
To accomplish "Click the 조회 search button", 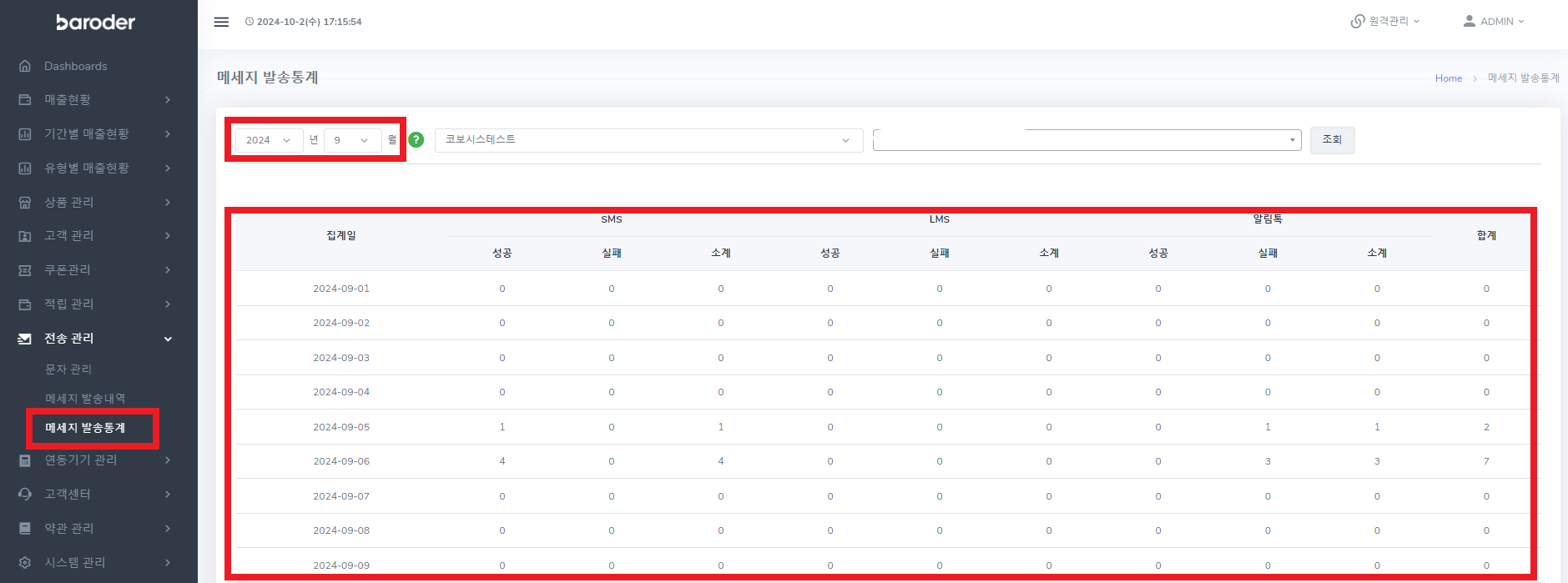I will click(x=1332, y=140).
